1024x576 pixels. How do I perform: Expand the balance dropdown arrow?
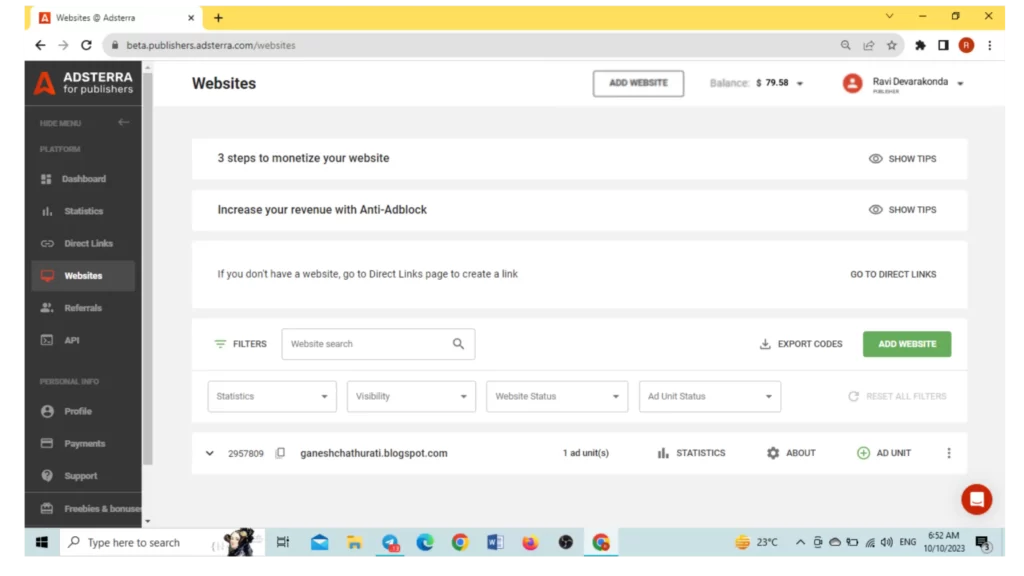(x=800, y=84)
